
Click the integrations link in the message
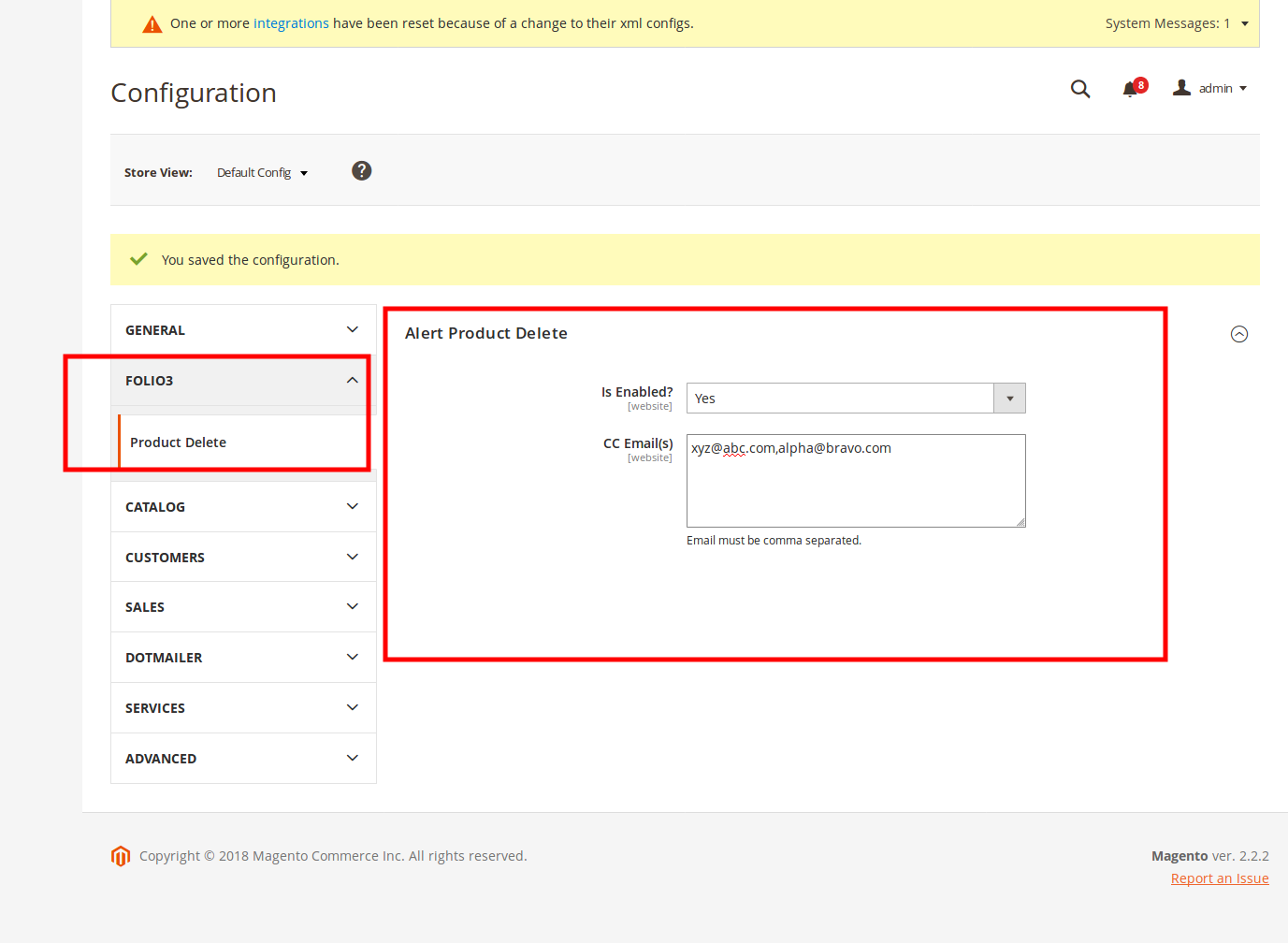coord(291,23)
